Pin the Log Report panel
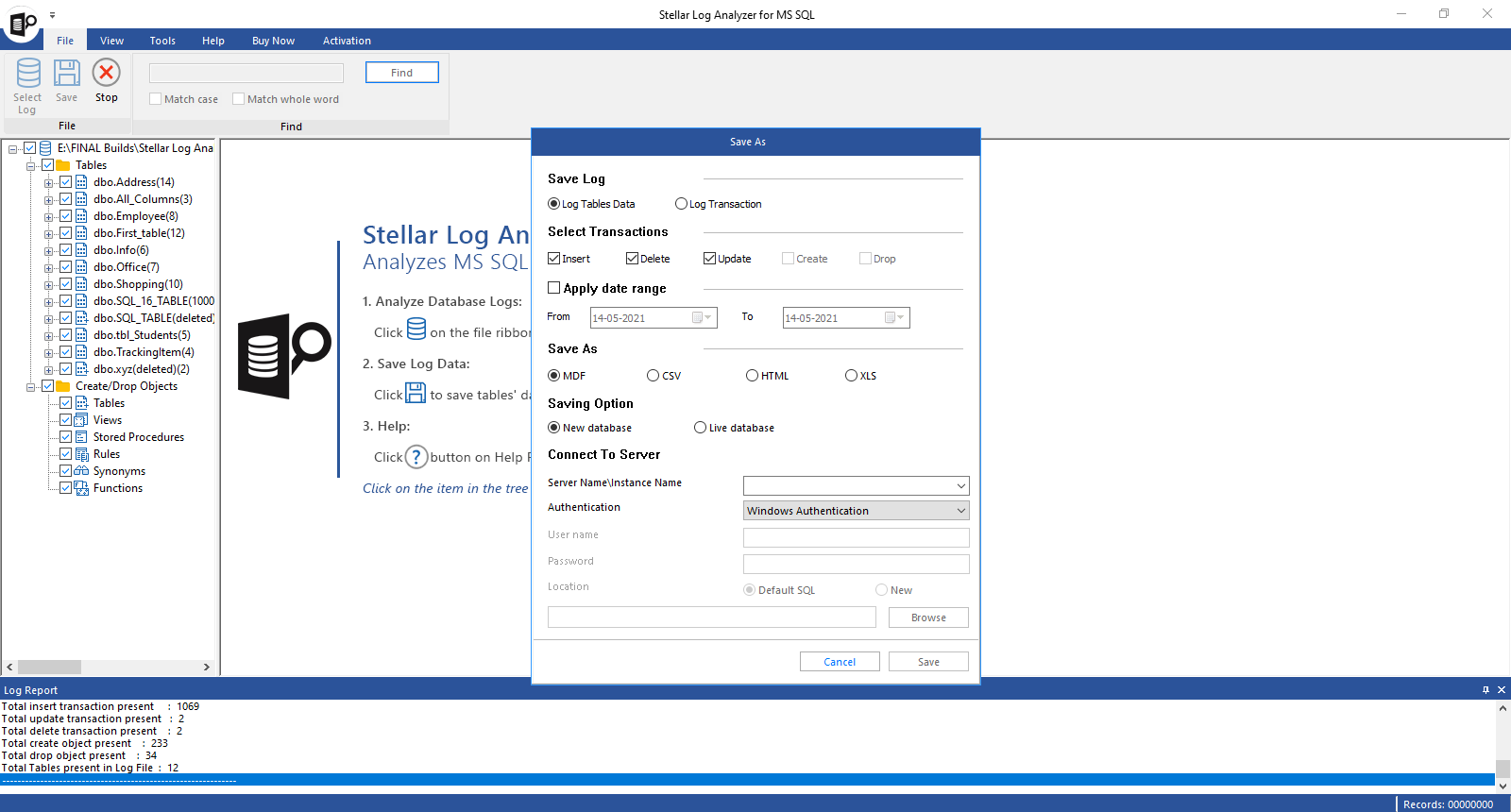This screenshot has height=812, width=1511. coord(1486,690)
